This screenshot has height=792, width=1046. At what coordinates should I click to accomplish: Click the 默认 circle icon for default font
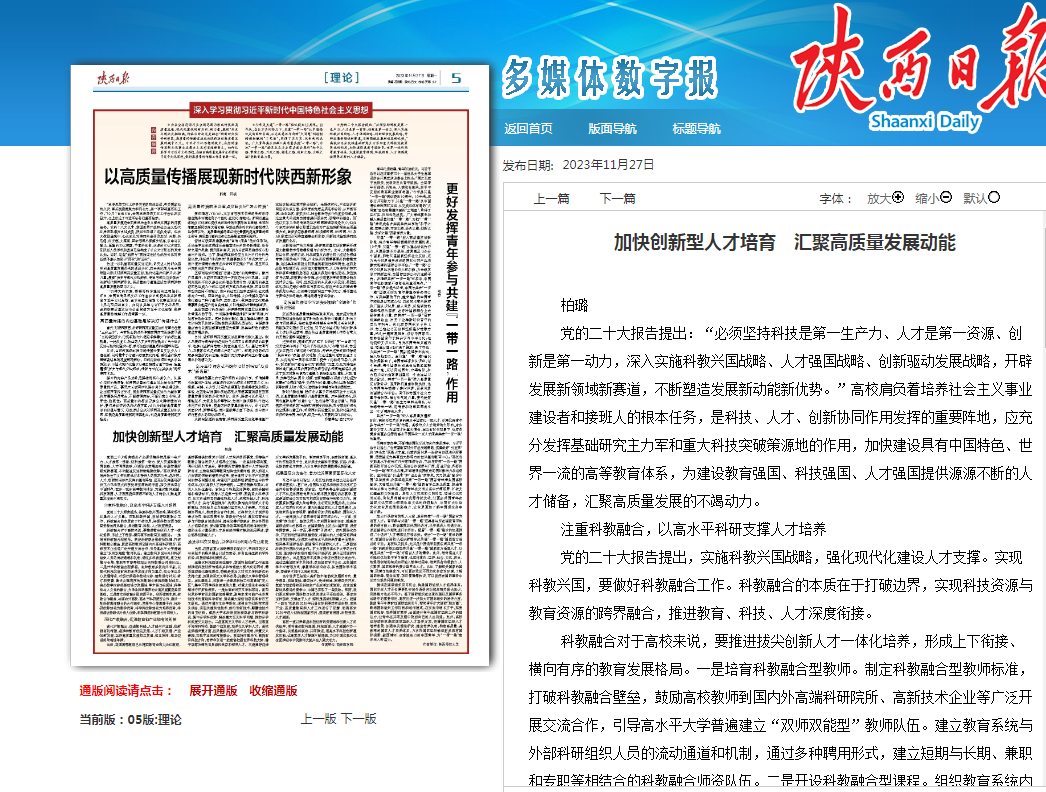pyautogui.click(x=994, y=198)
